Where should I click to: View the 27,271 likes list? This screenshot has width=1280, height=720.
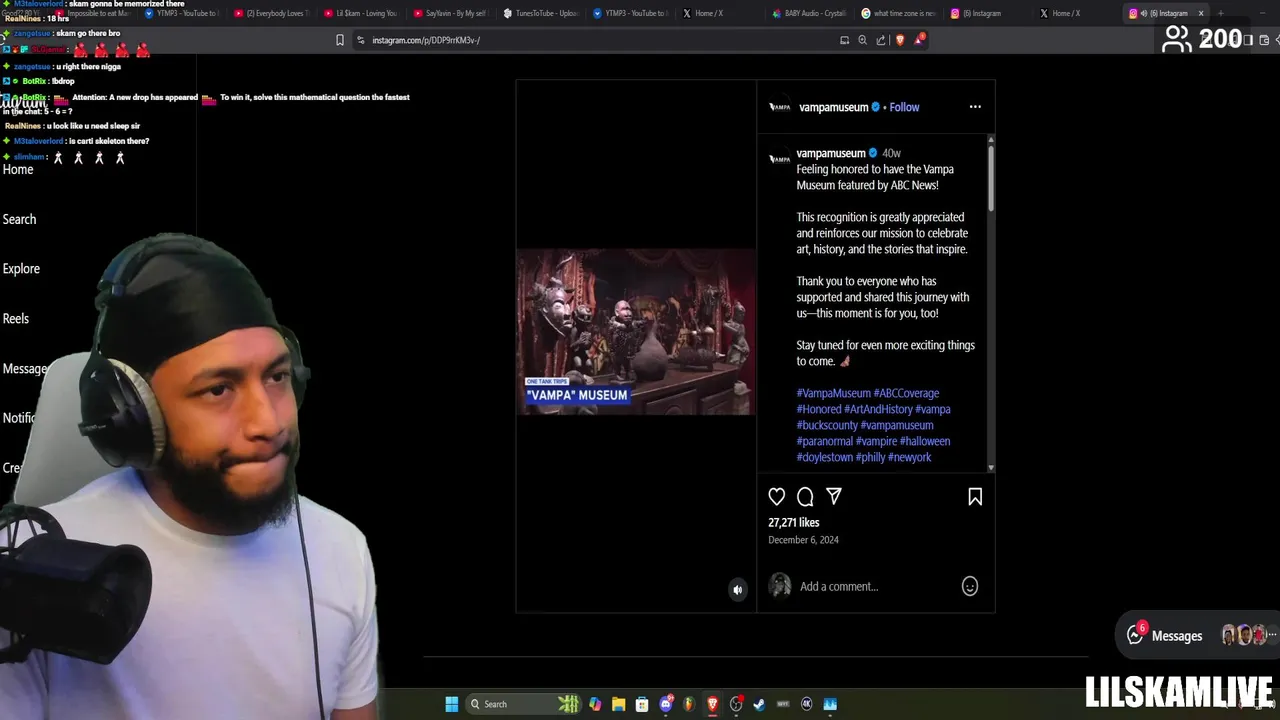coord(793,523)
